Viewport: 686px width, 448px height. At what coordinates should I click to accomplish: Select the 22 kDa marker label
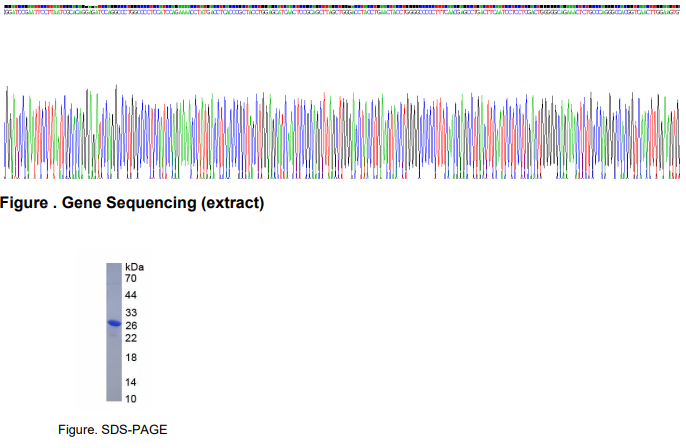(x=131, y=338)
